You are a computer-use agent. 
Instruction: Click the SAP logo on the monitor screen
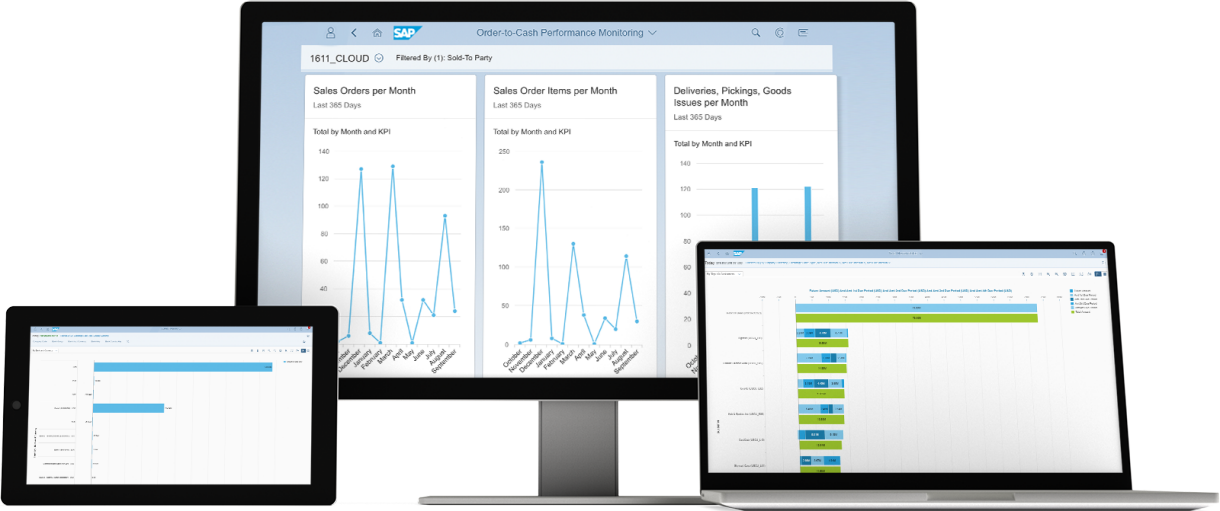(x=407, y=33)
